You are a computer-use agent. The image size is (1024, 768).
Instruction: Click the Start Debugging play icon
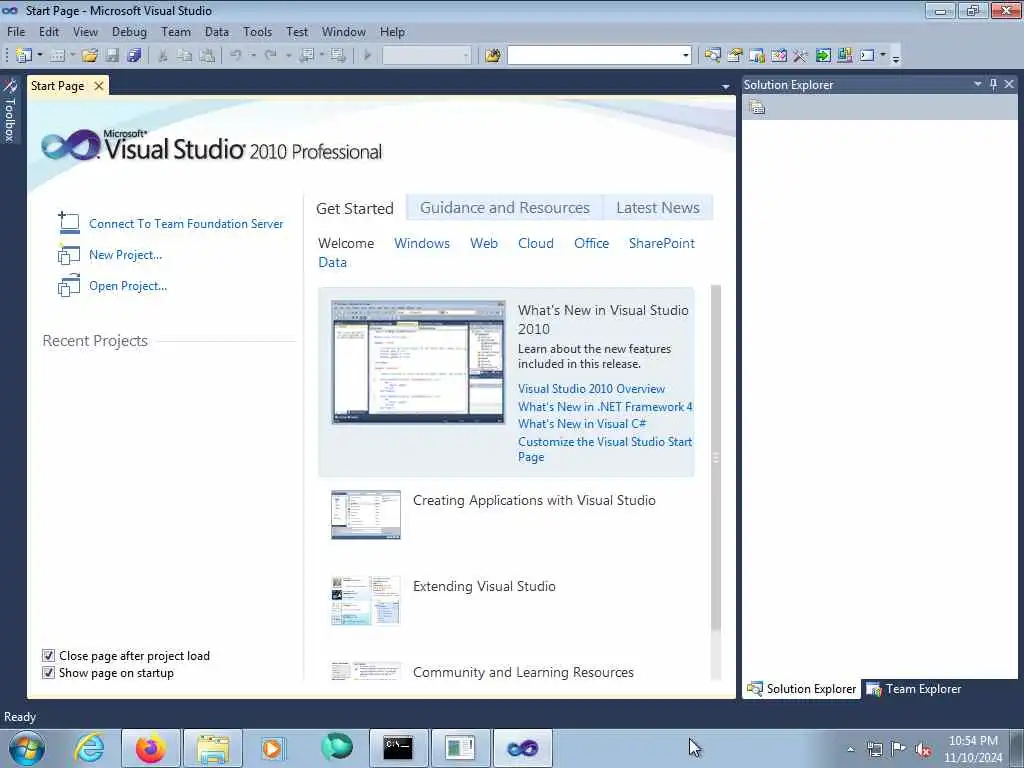click(x=368, y=56)
